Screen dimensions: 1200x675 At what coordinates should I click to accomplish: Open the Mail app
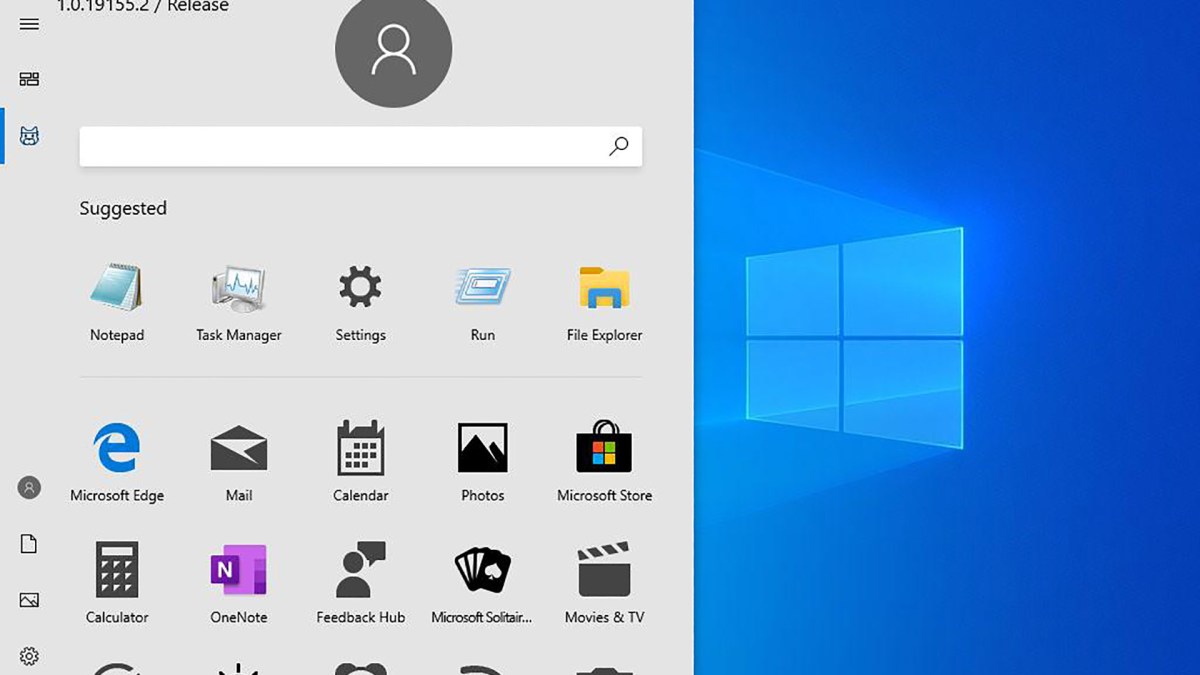tap(239, 461)
